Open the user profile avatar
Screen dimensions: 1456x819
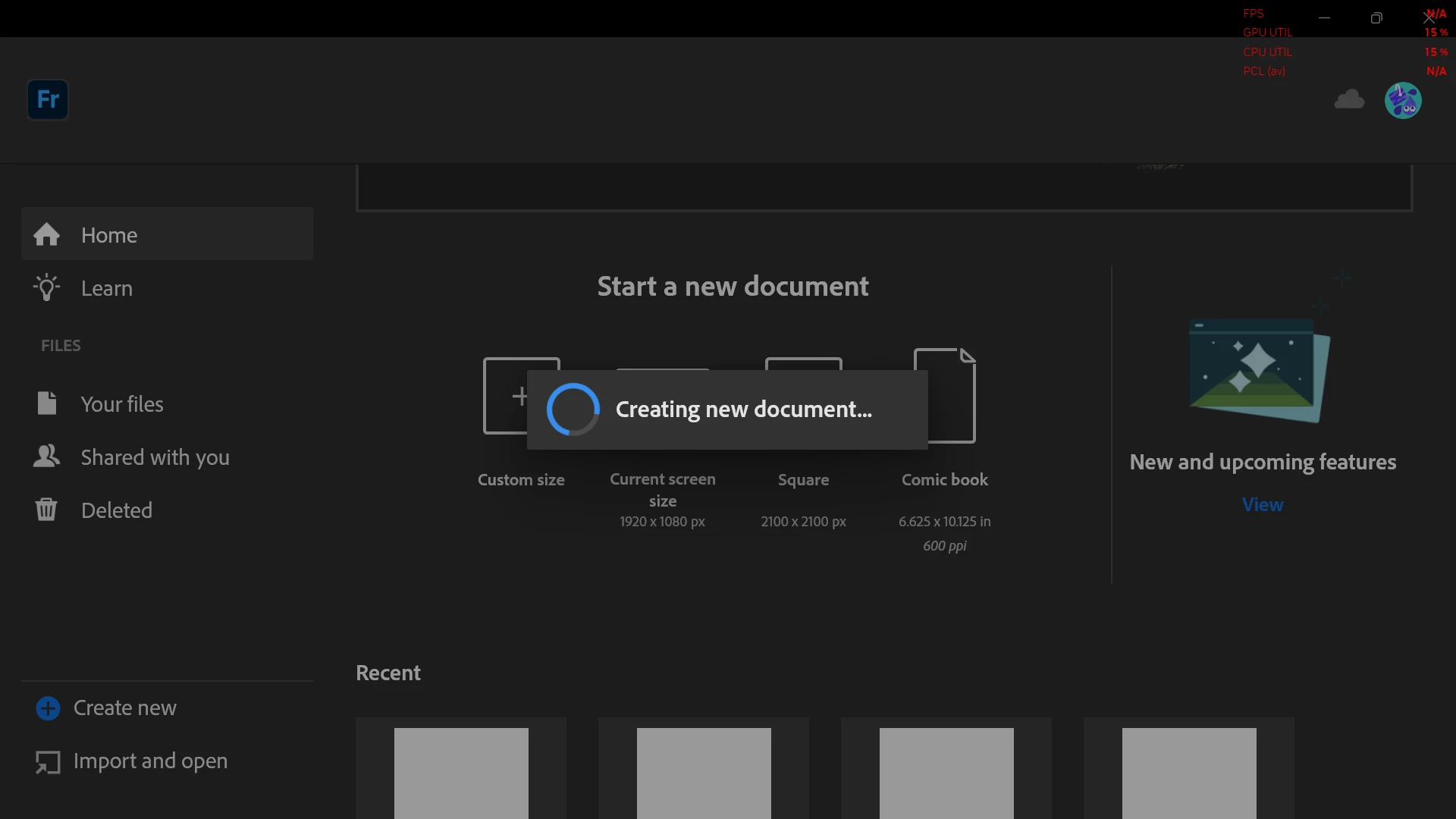click(1403, 100)
